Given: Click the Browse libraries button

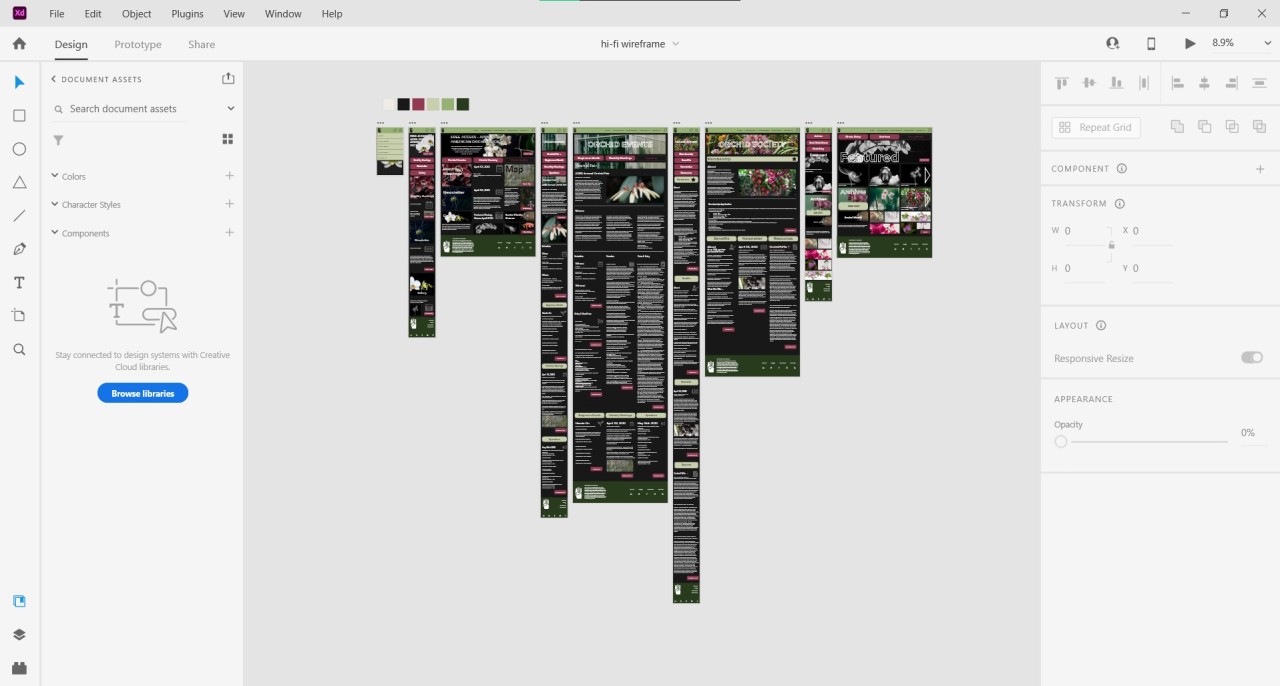Looking at the screenshot, I should 143,393.
